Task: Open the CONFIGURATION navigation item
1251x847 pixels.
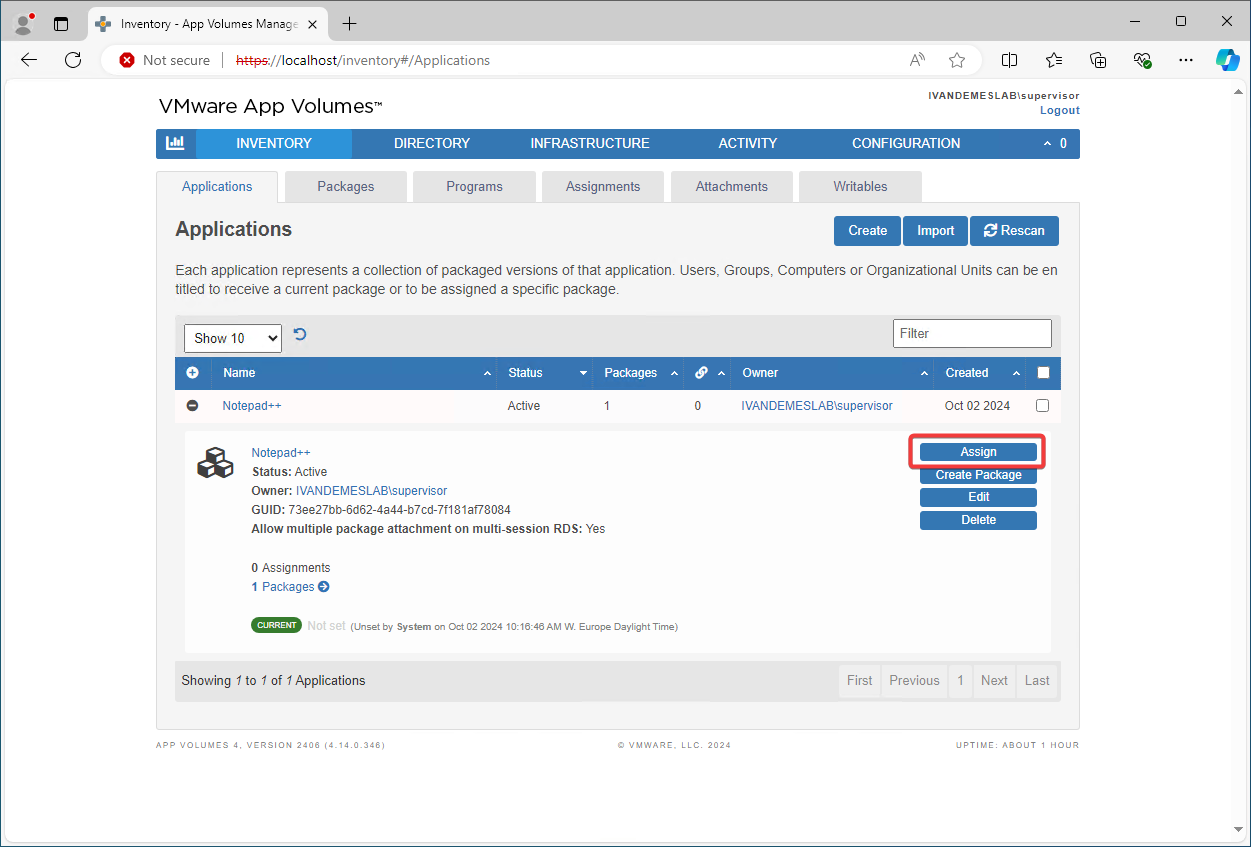Action: tap(906, 143)
